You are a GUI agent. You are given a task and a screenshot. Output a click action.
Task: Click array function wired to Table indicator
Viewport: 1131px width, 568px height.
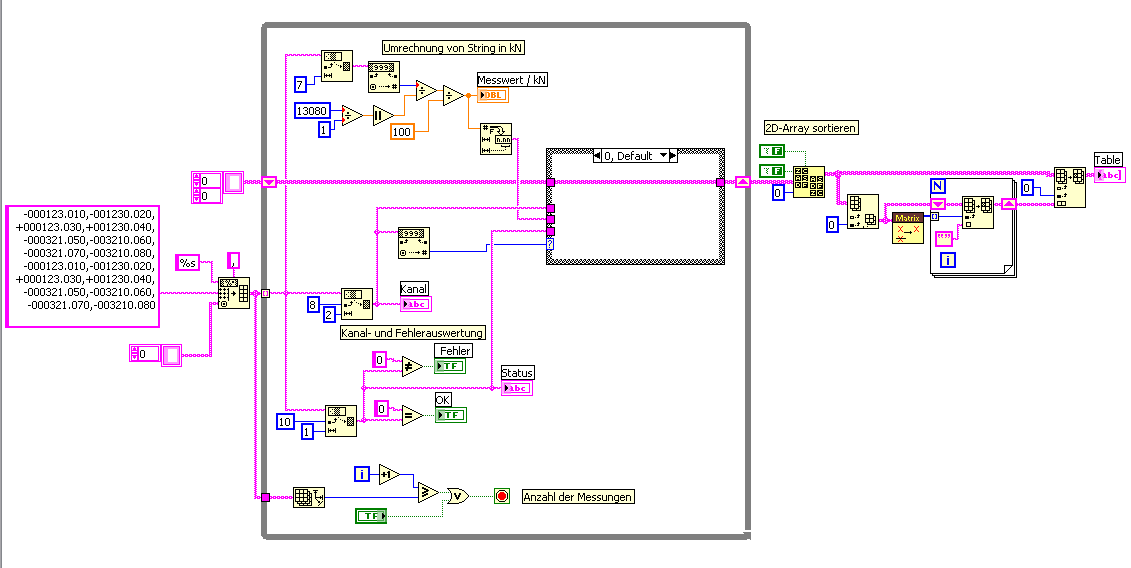click(x=1070, y=187)
